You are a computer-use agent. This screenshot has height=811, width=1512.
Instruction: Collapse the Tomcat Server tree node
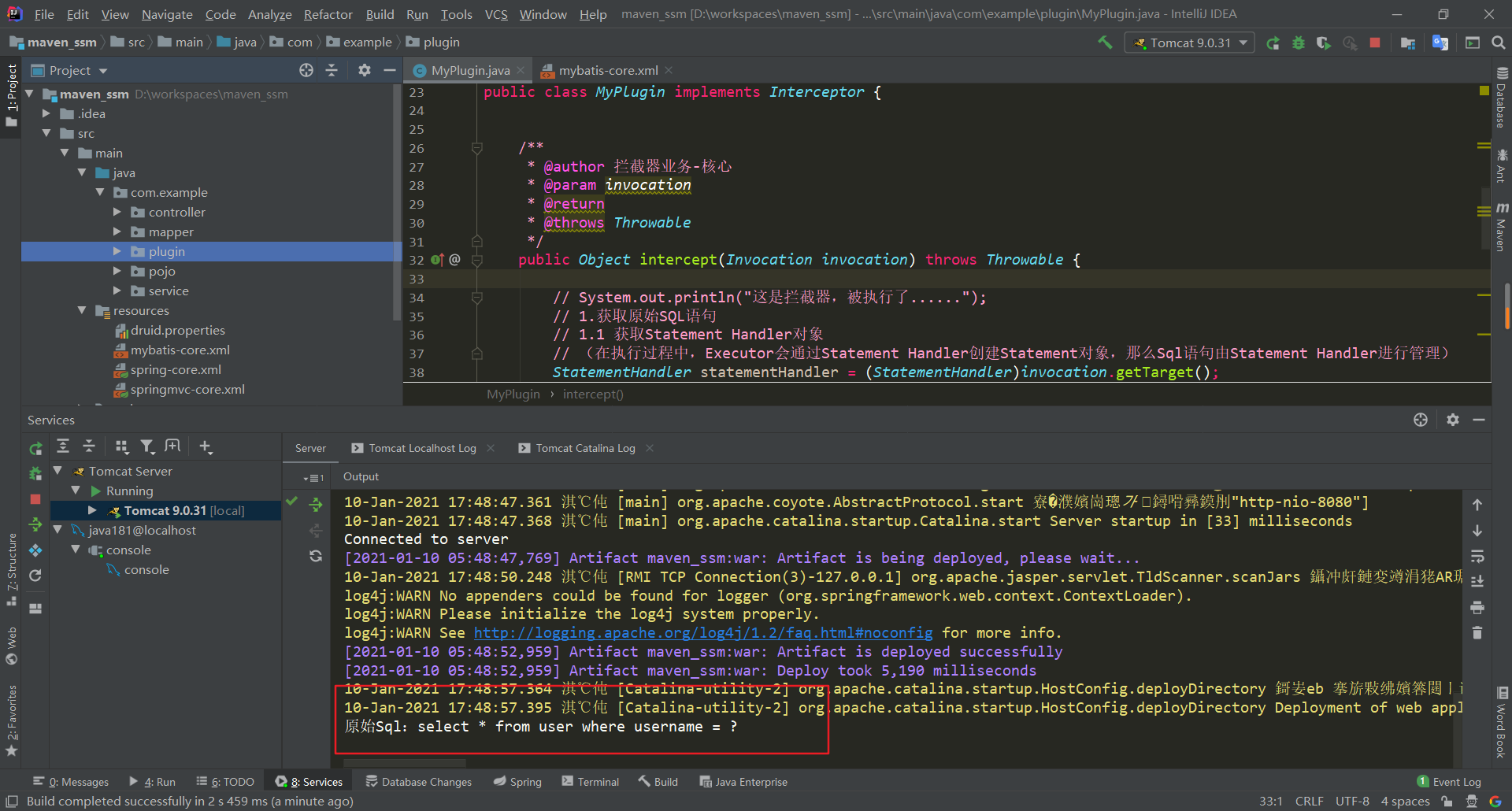point(57,471)
